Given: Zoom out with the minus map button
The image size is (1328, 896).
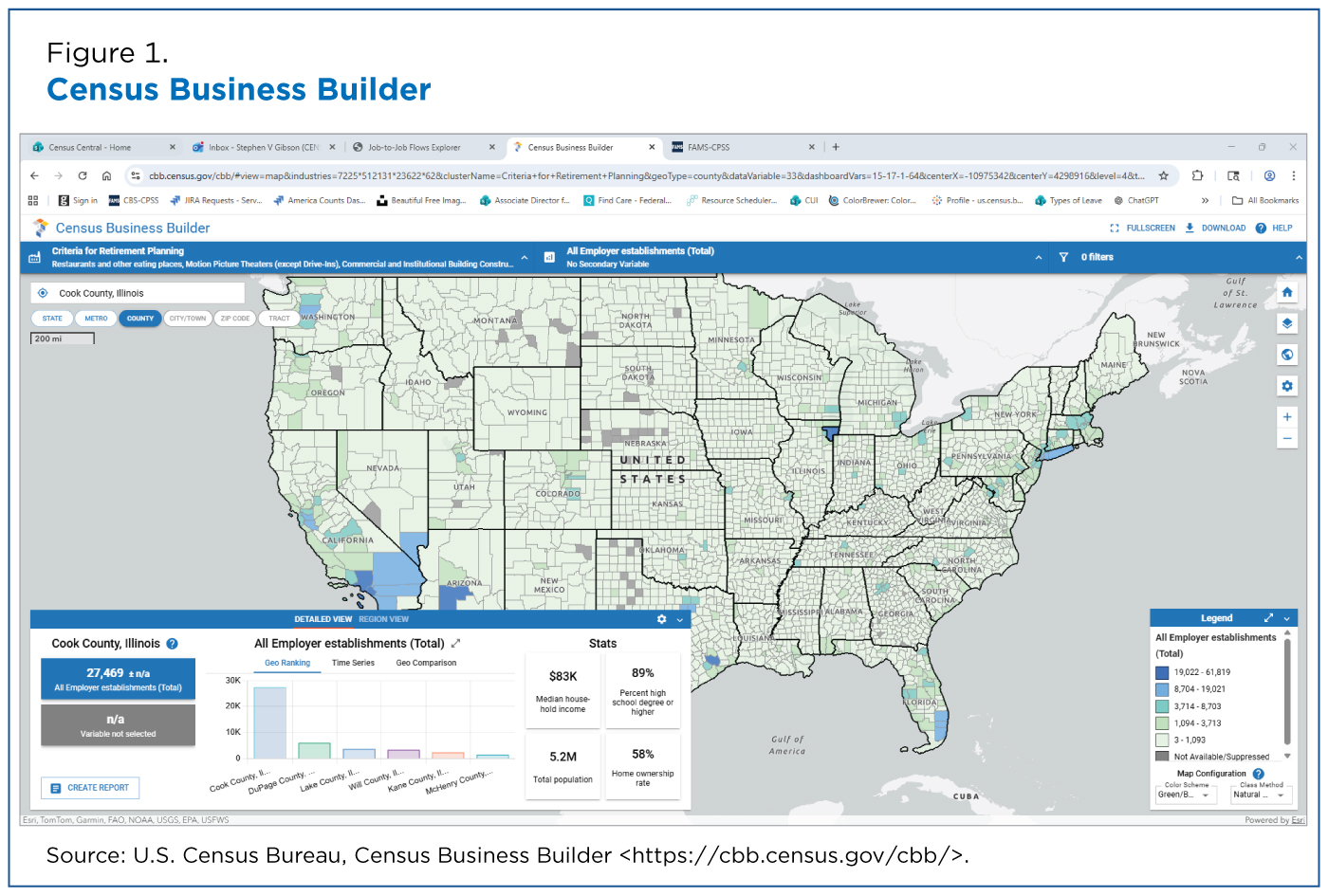Looking at the screenshot, I should (x=1287, y=438).
